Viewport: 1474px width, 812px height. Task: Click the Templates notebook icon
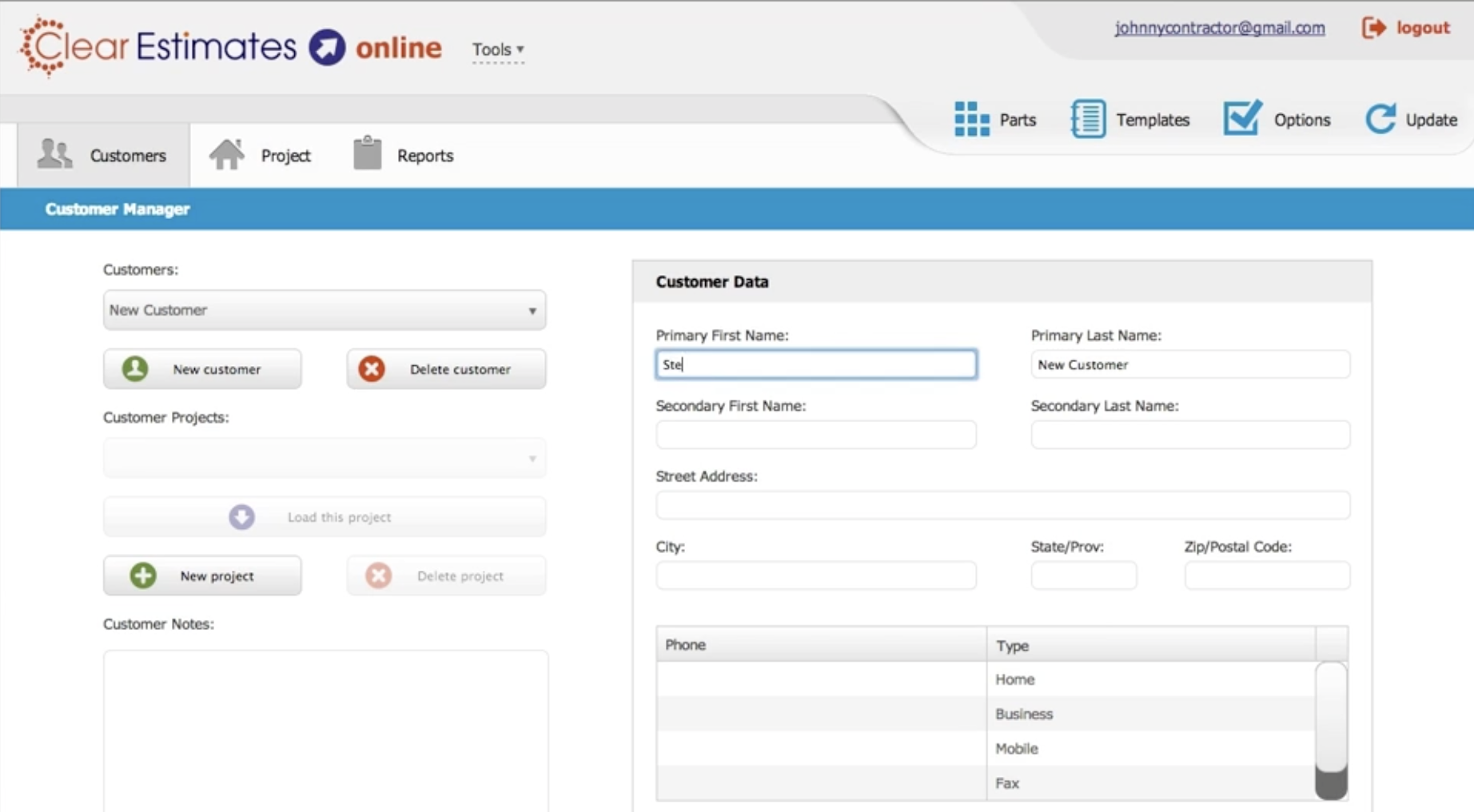point(1088,118)
